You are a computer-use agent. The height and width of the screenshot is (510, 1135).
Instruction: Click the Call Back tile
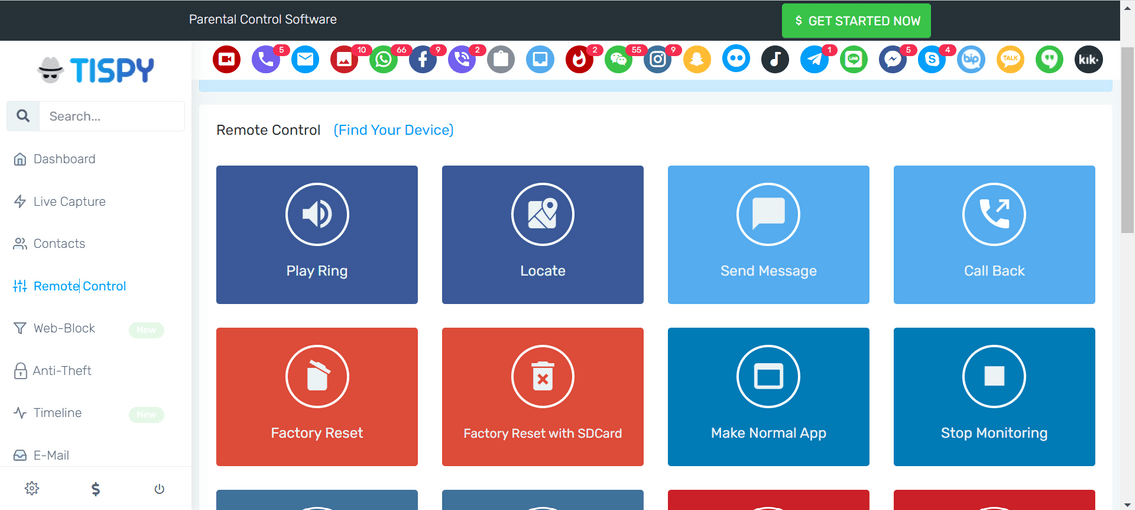coord(995,235)
